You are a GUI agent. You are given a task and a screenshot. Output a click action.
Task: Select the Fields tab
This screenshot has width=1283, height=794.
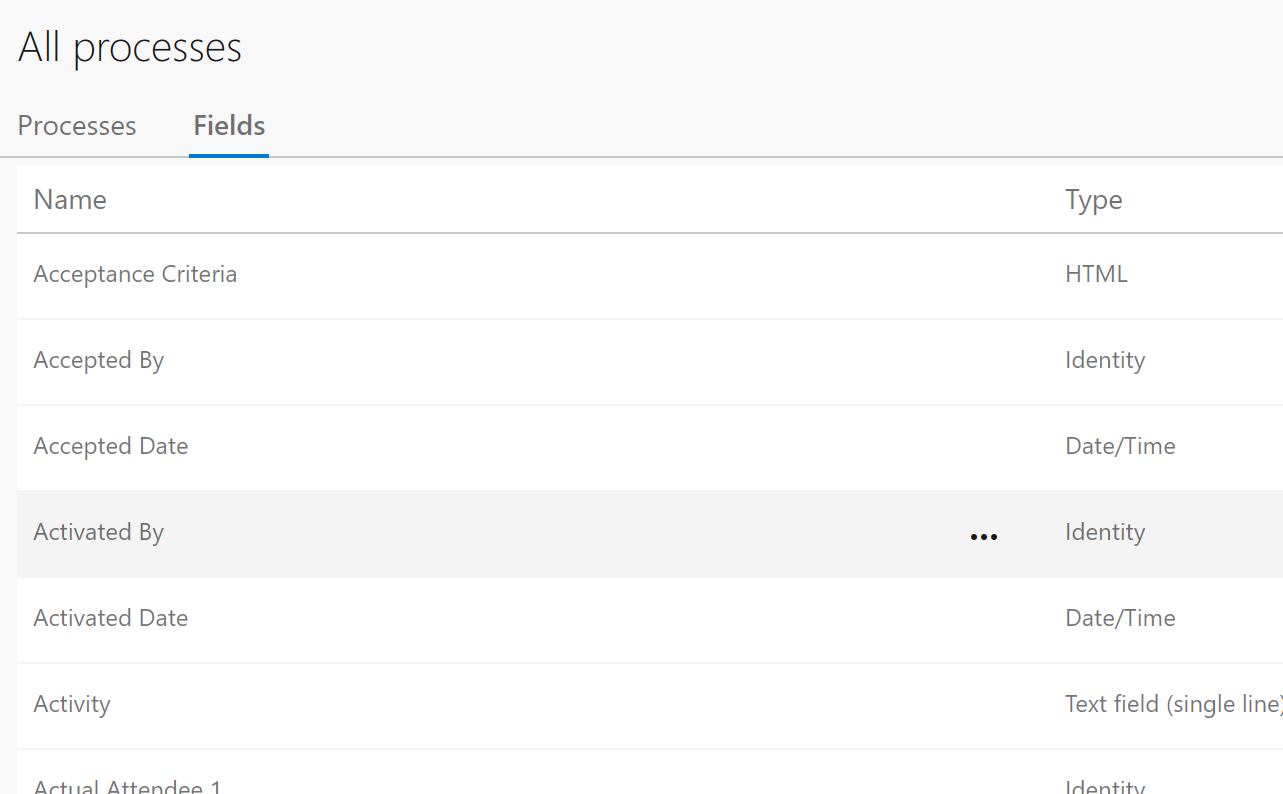229,126
